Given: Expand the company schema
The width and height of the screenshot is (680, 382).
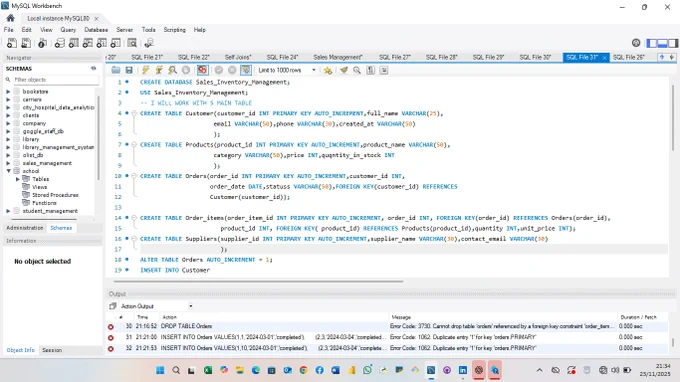Looking at the screenshot, I should click(x=8, y=123).
